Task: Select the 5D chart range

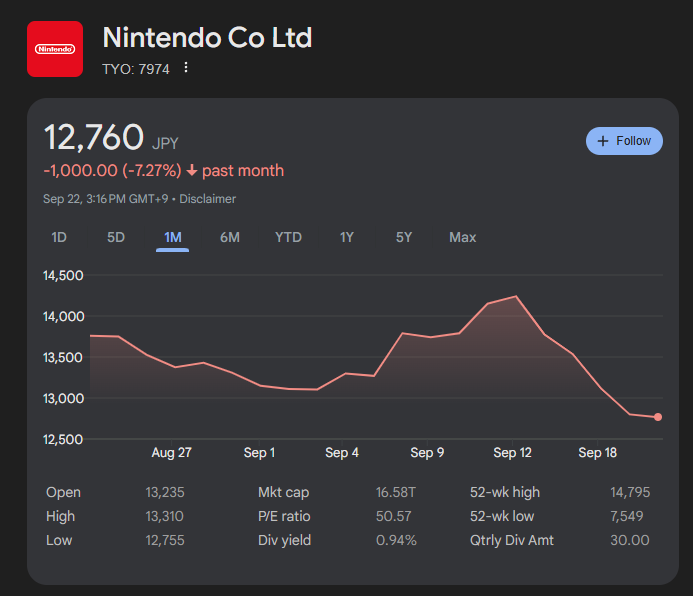Action: [x=116, y=237]
